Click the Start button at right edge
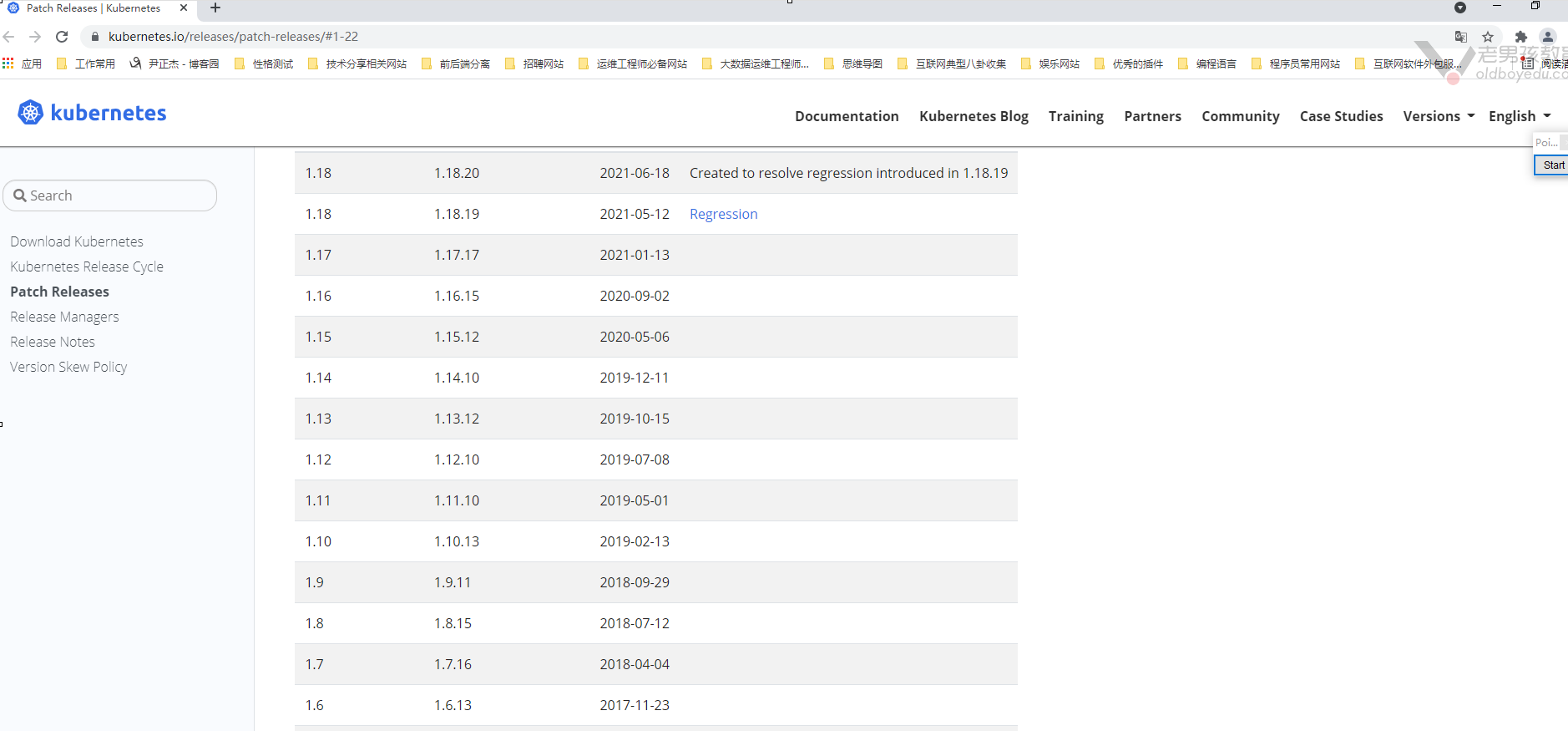This screenshot has height=731, width=1568. [1553, 165]
